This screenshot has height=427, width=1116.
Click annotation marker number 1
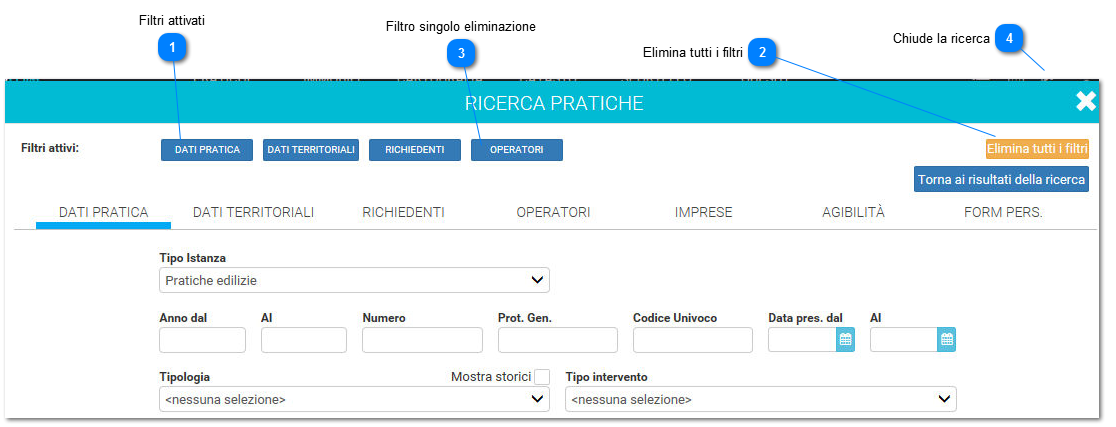pyautogui.click(x=173, y=47)
